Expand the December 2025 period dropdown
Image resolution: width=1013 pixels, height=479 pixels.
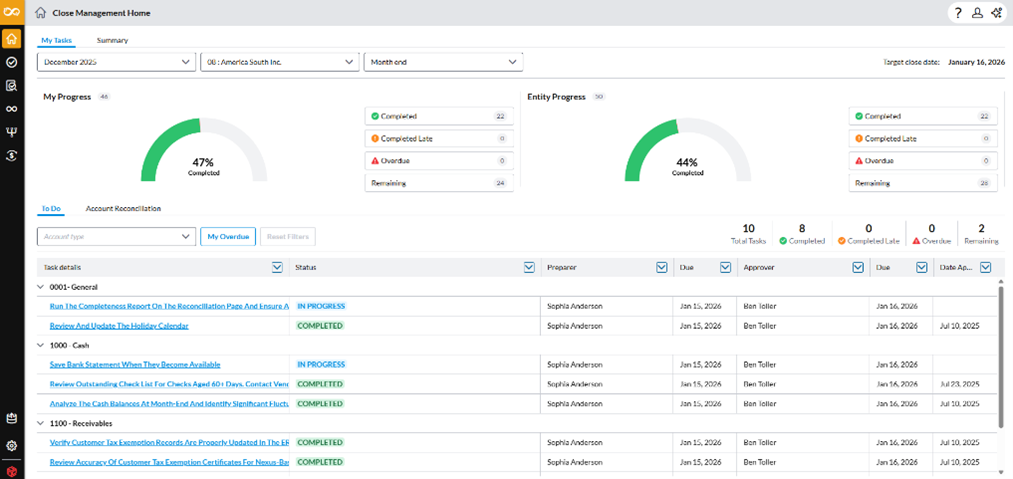(115, 62)
